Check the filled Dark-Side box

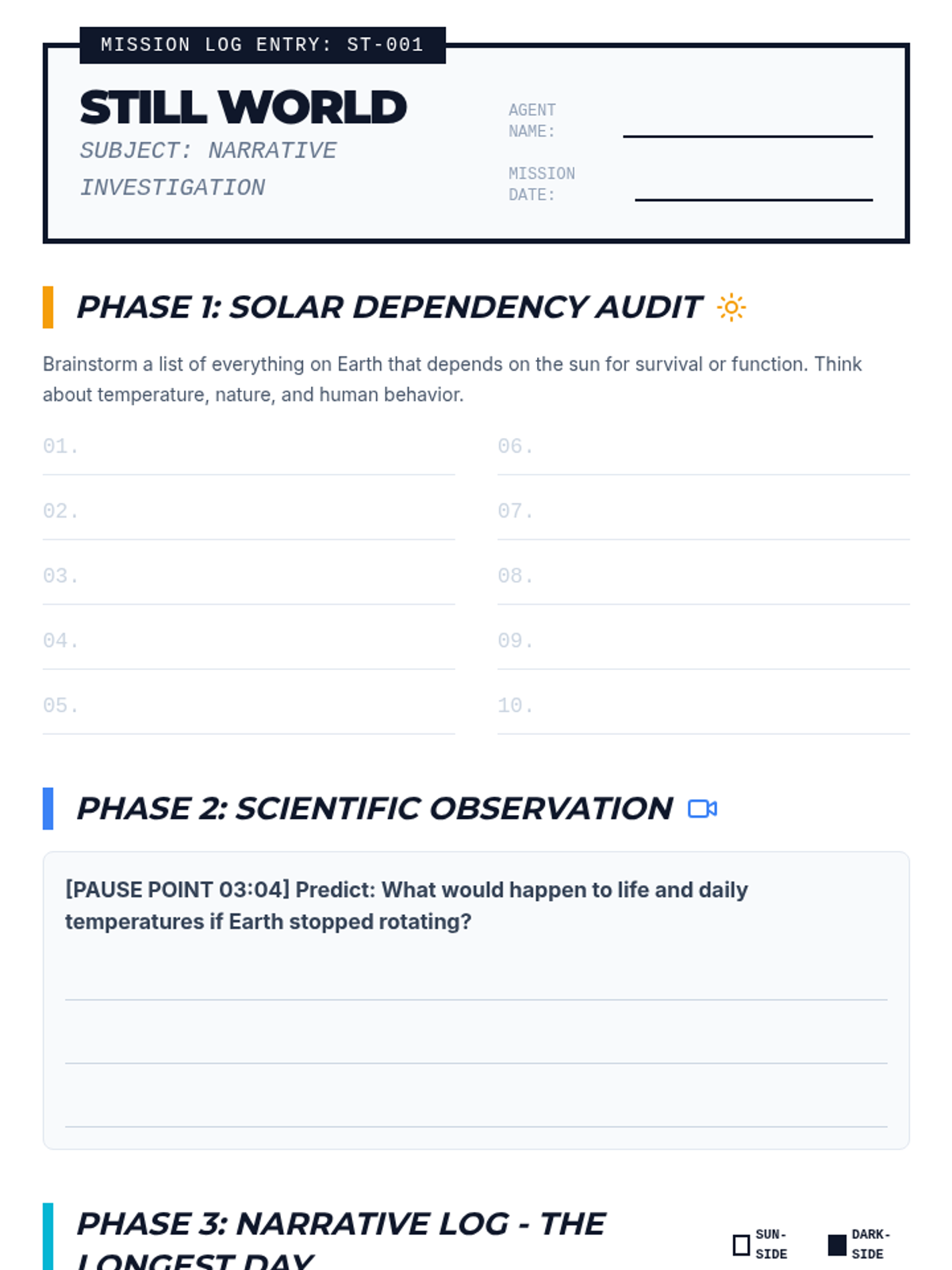pyautogui.click(x=837, y=1245)
